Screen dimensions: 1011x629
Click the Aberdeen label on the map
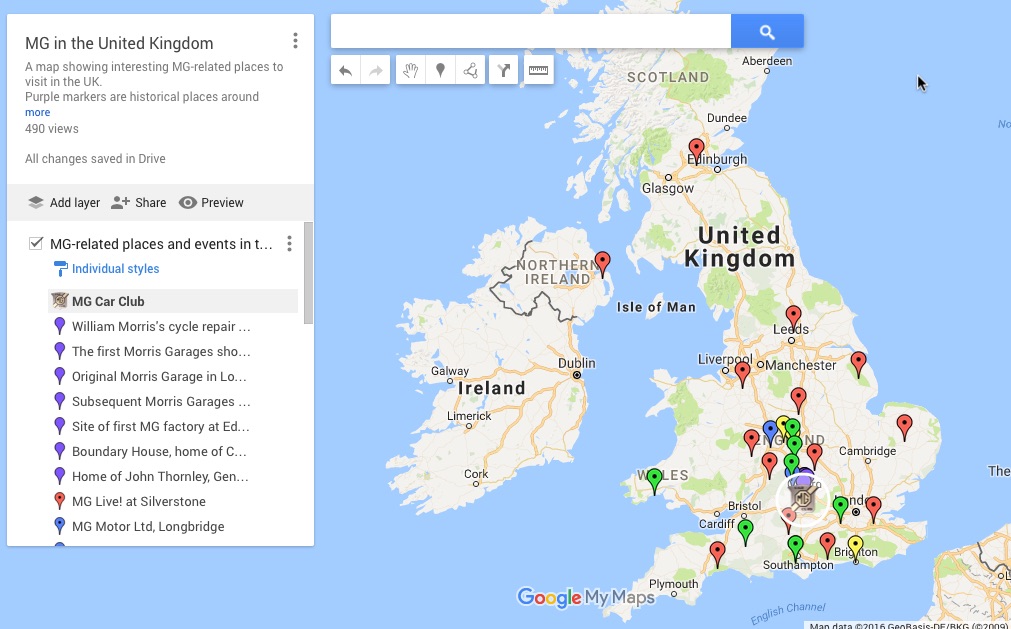[x=767, y=61]
